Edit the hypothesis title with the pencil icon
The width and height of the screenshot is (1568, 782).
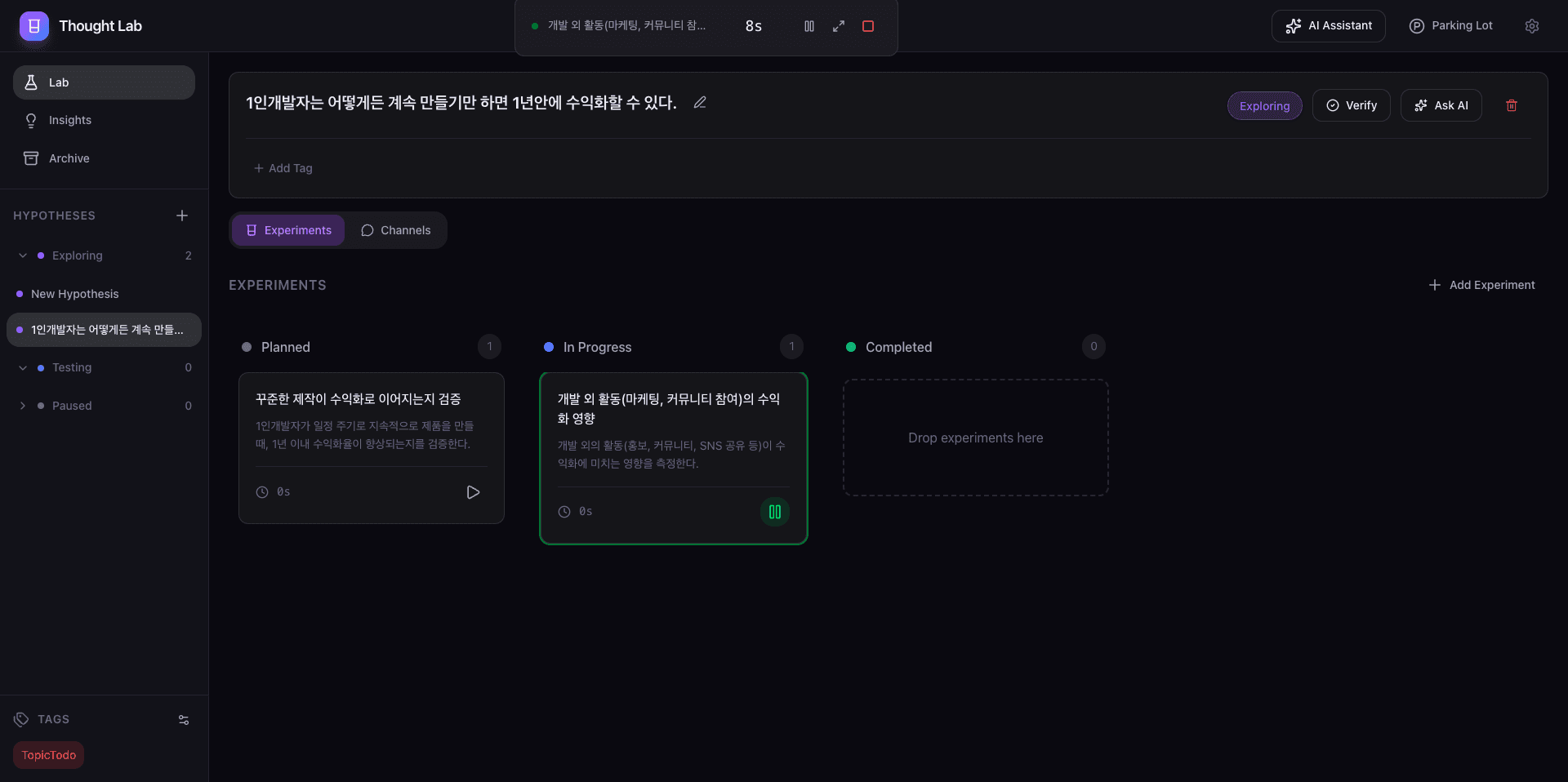point(699,102)
